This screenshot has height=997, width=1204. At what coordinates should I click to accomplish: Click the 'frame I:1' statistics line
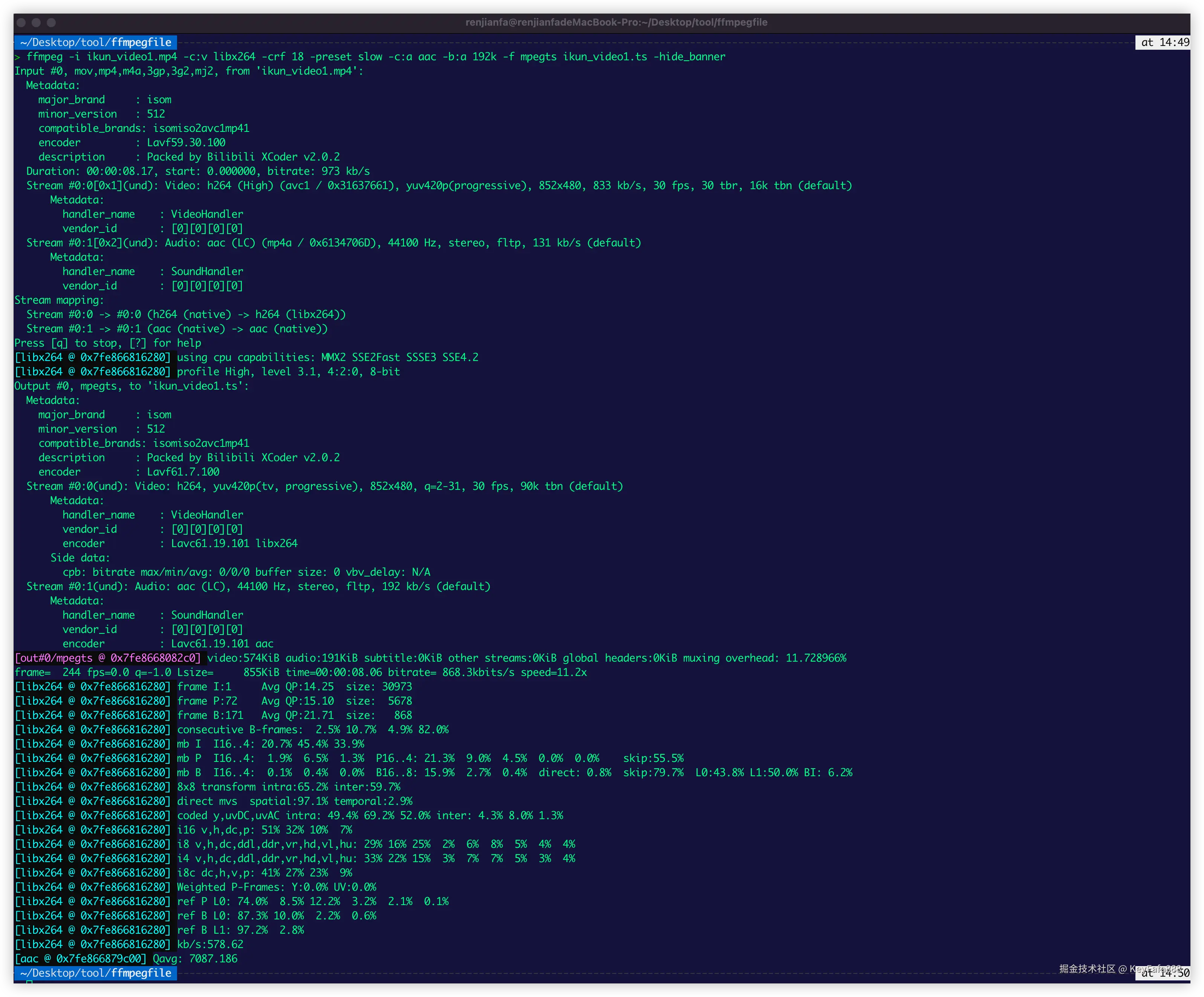(x=293, y=687)
